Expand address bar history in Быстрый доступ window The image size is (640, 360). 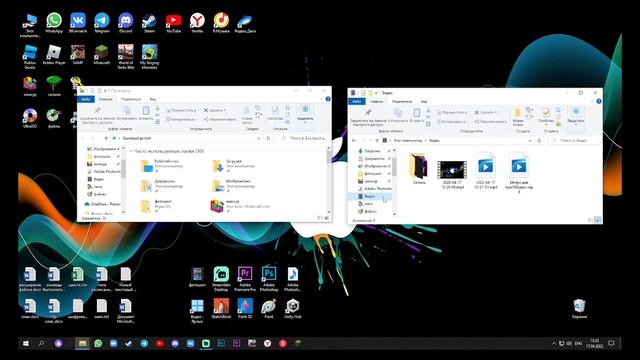pos(259,138)
